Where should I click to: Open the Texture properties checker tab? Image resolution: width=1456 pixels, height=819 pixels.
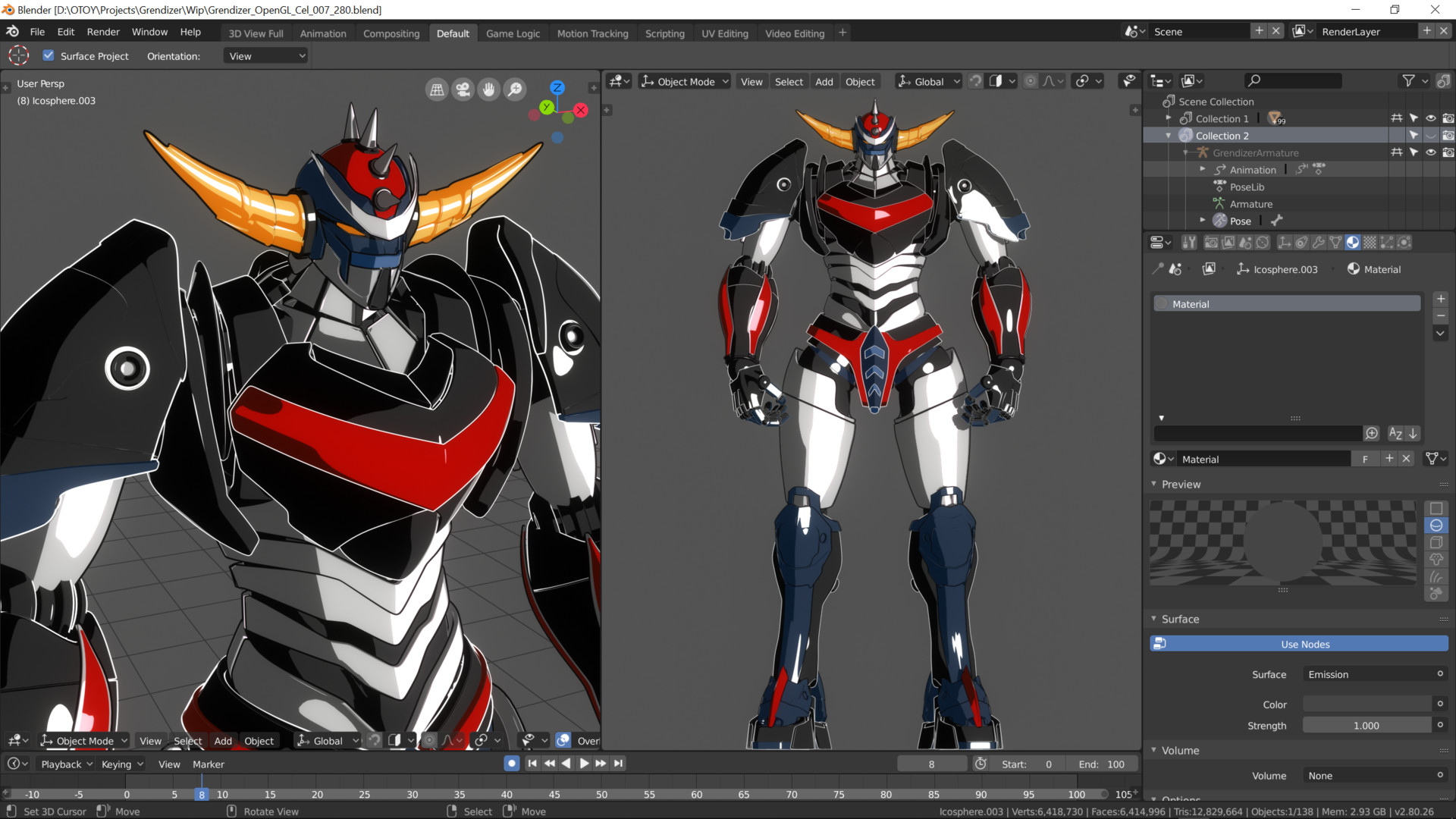click(x=1370, y=243)
